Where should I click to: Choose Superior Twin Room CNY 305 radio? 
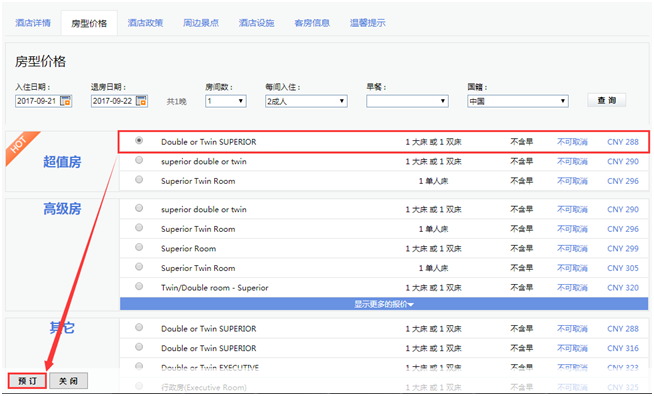point(139,267)
